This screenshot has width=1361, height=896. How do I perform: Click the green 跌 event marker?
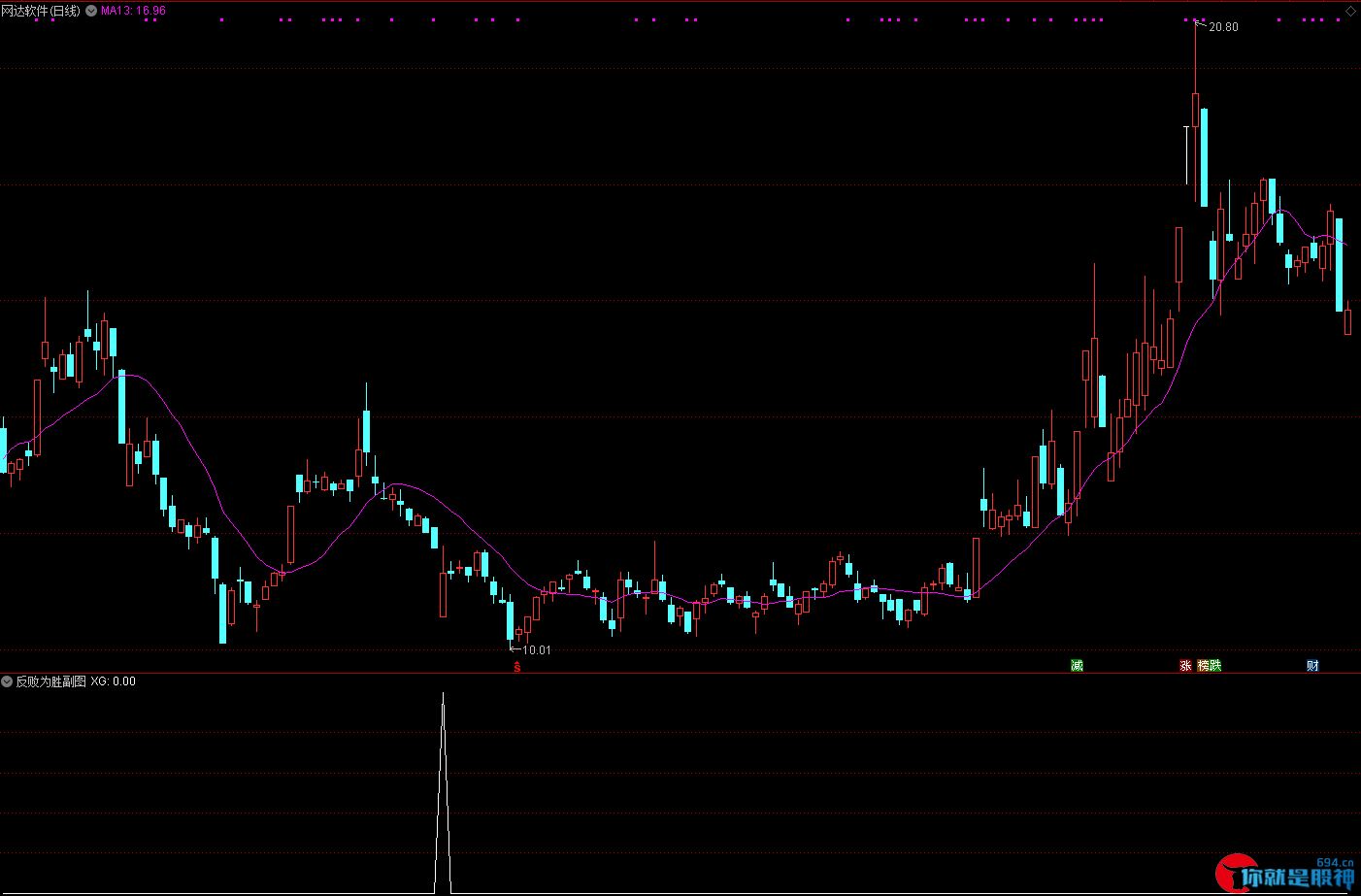pos(1215,665)
